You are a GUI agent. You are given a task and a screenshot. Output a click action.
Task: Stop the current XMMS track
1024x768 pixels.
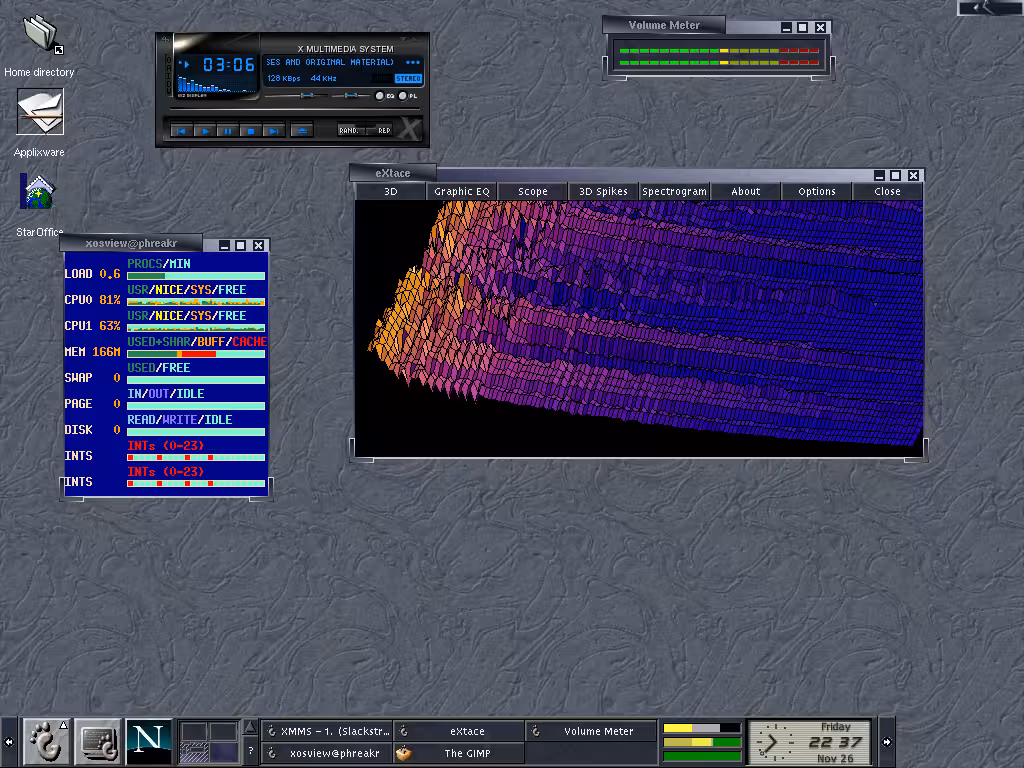coord(251,131)
